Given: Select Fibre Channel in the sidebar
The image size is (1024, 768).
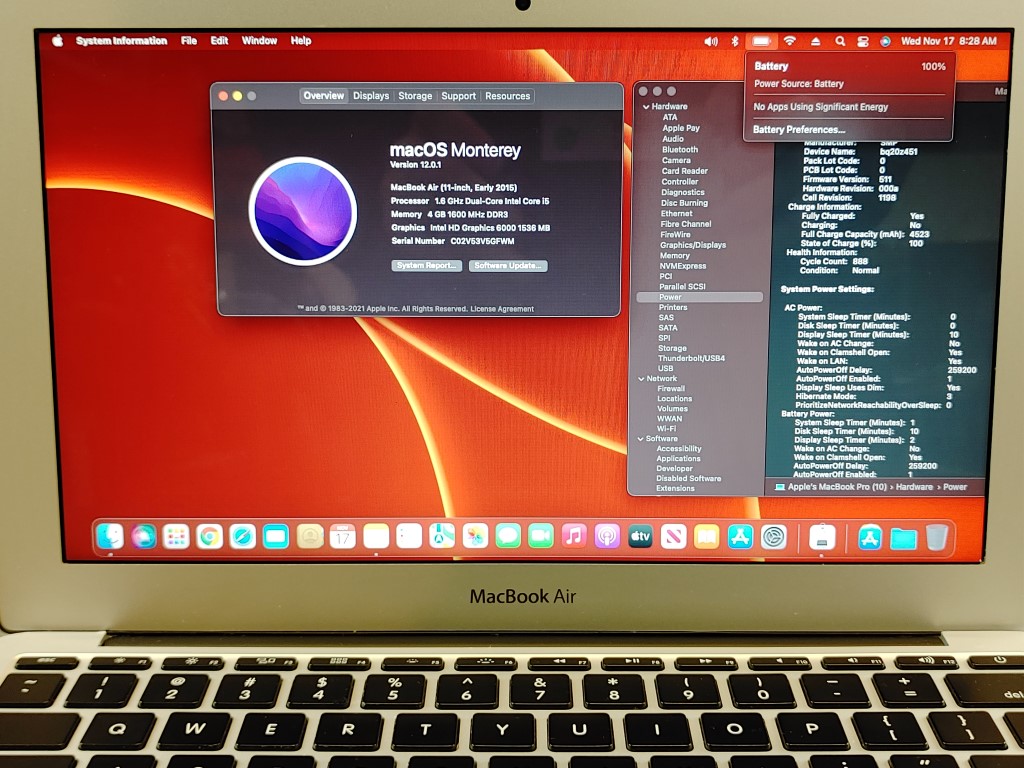Looking at the screenshot, I should [x=686, y=224].
